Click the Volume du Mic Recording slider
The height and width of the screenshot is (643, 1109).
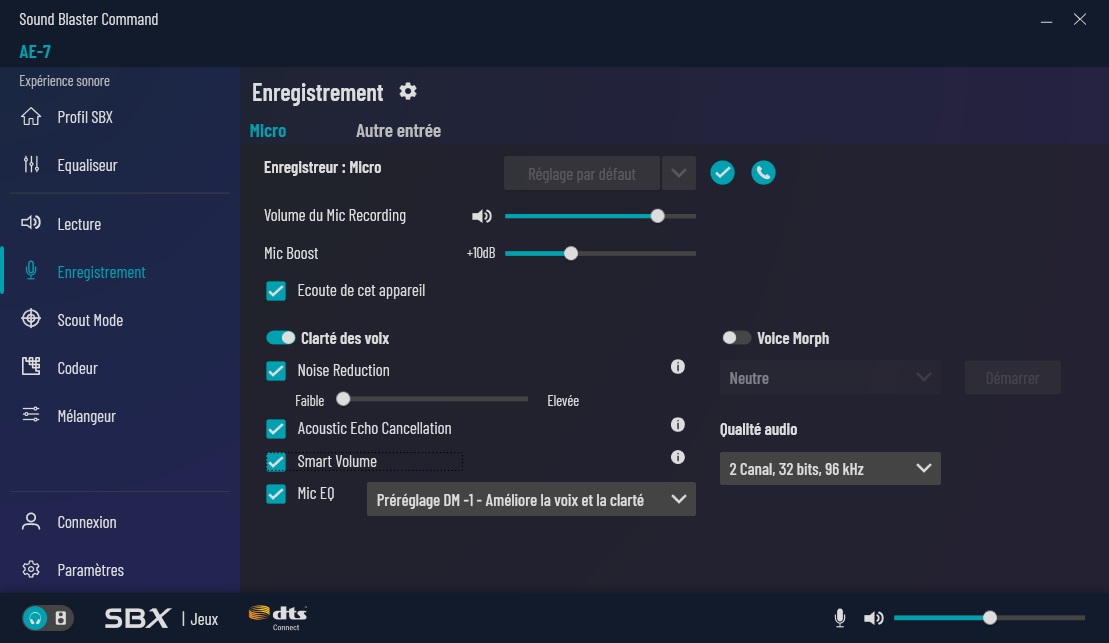coord(600,216)
